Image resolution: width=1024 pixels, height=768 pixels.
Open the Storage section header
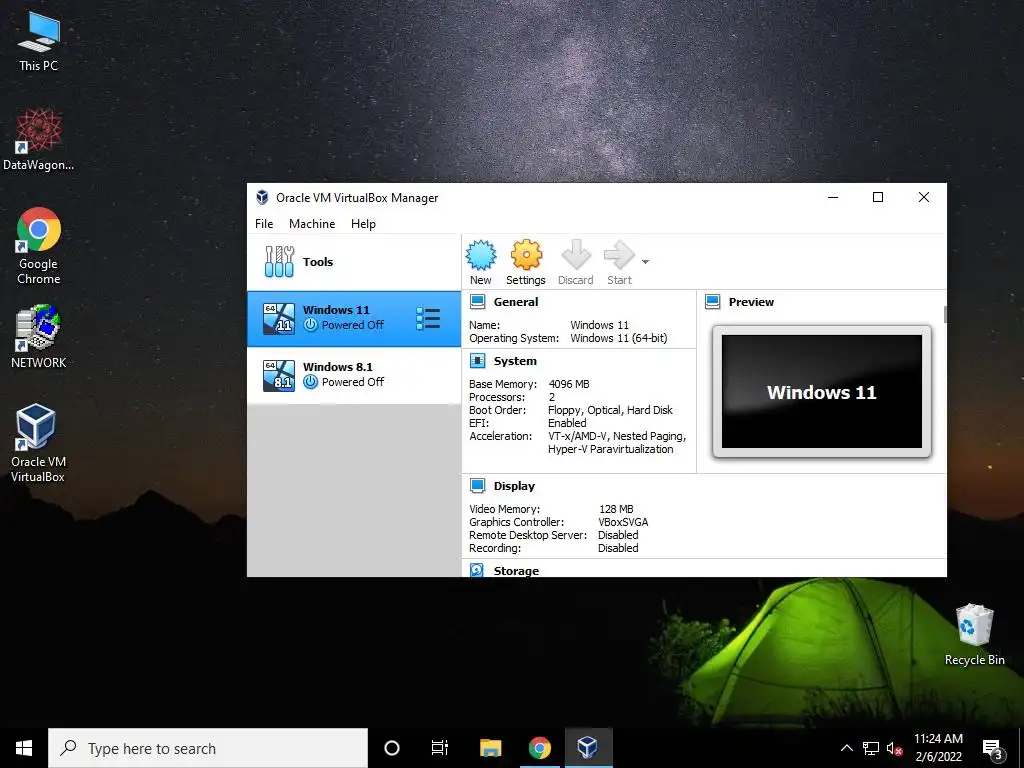point(516,571)
